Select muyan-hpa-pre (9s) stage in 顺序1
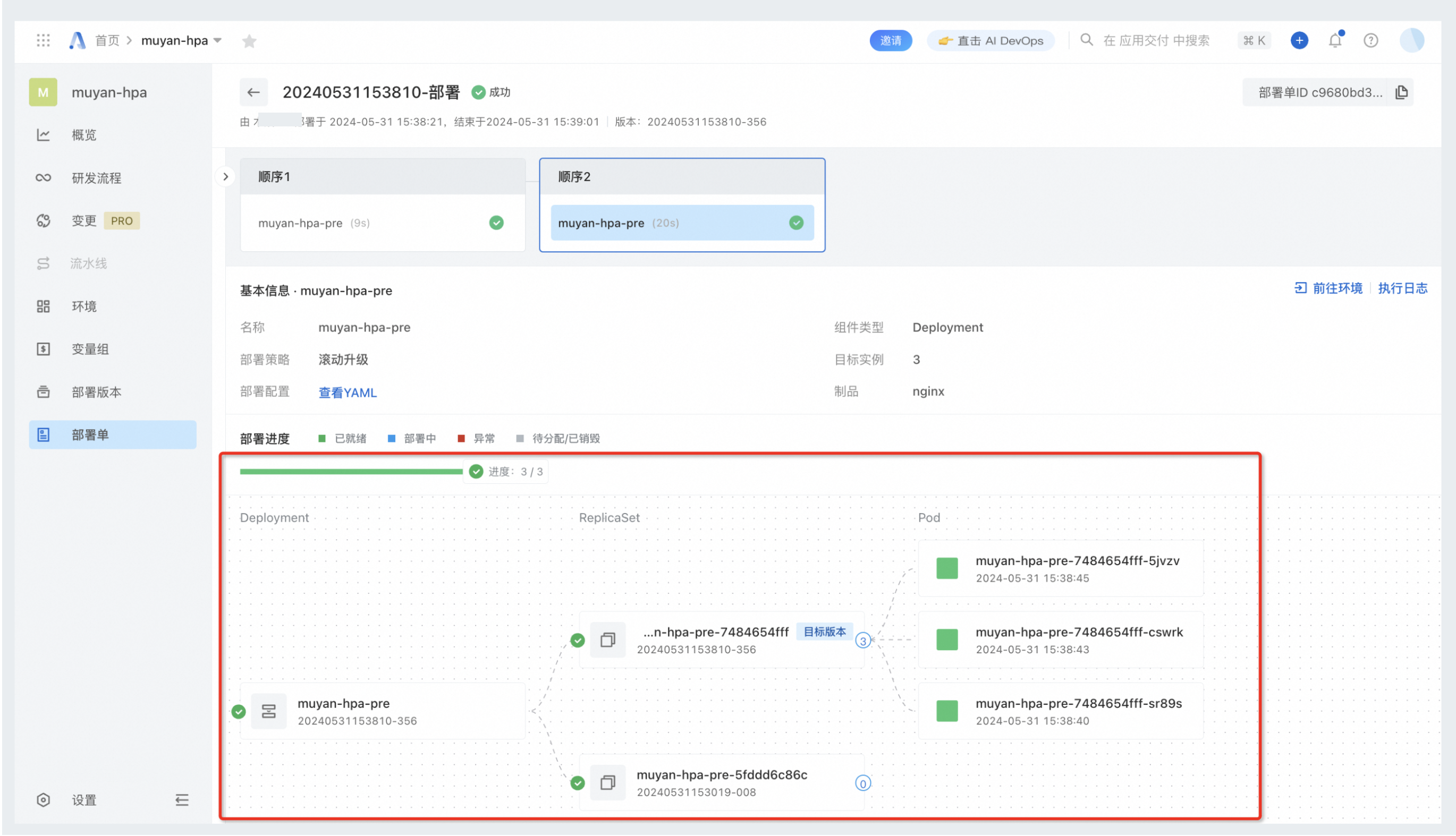Screen dimensions: 1456x836 click(x=383, y=223)
